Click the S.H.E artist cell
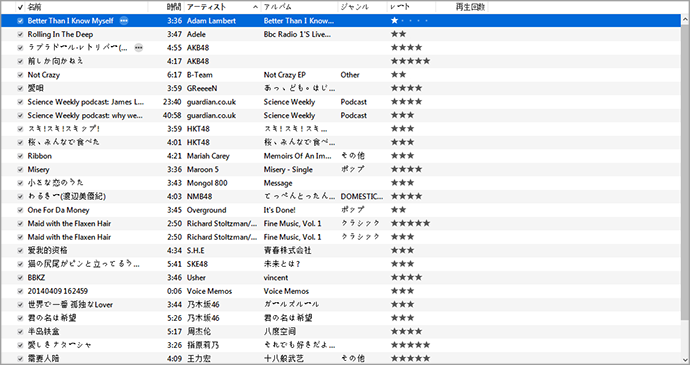Image resolution: width=690 pixels, height=365 pixels. point(195,251)
